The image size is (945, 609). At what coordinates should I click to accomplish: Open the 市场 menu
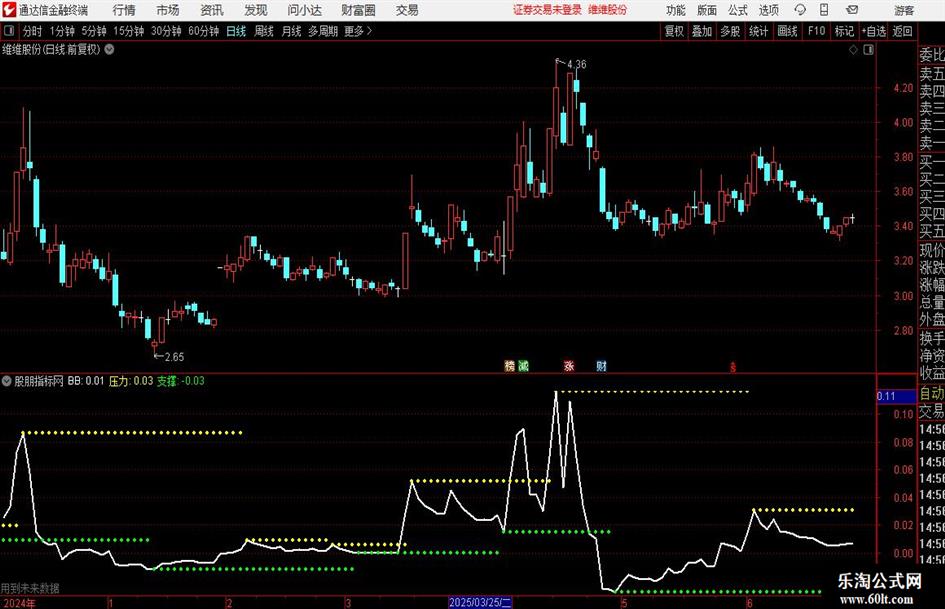coord(168,10)
